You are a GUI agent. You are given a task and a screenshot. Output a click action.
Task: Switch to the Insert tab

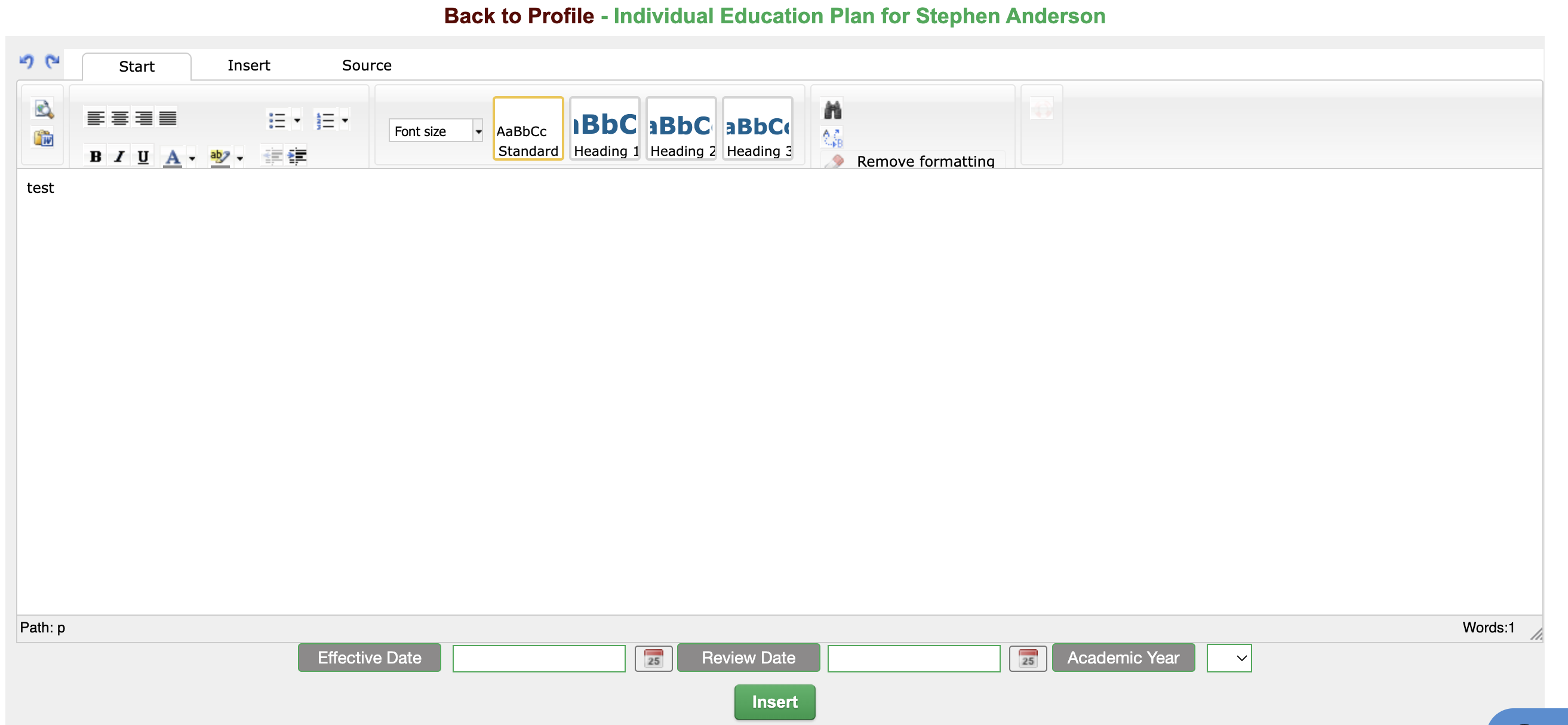pos(248,65)
